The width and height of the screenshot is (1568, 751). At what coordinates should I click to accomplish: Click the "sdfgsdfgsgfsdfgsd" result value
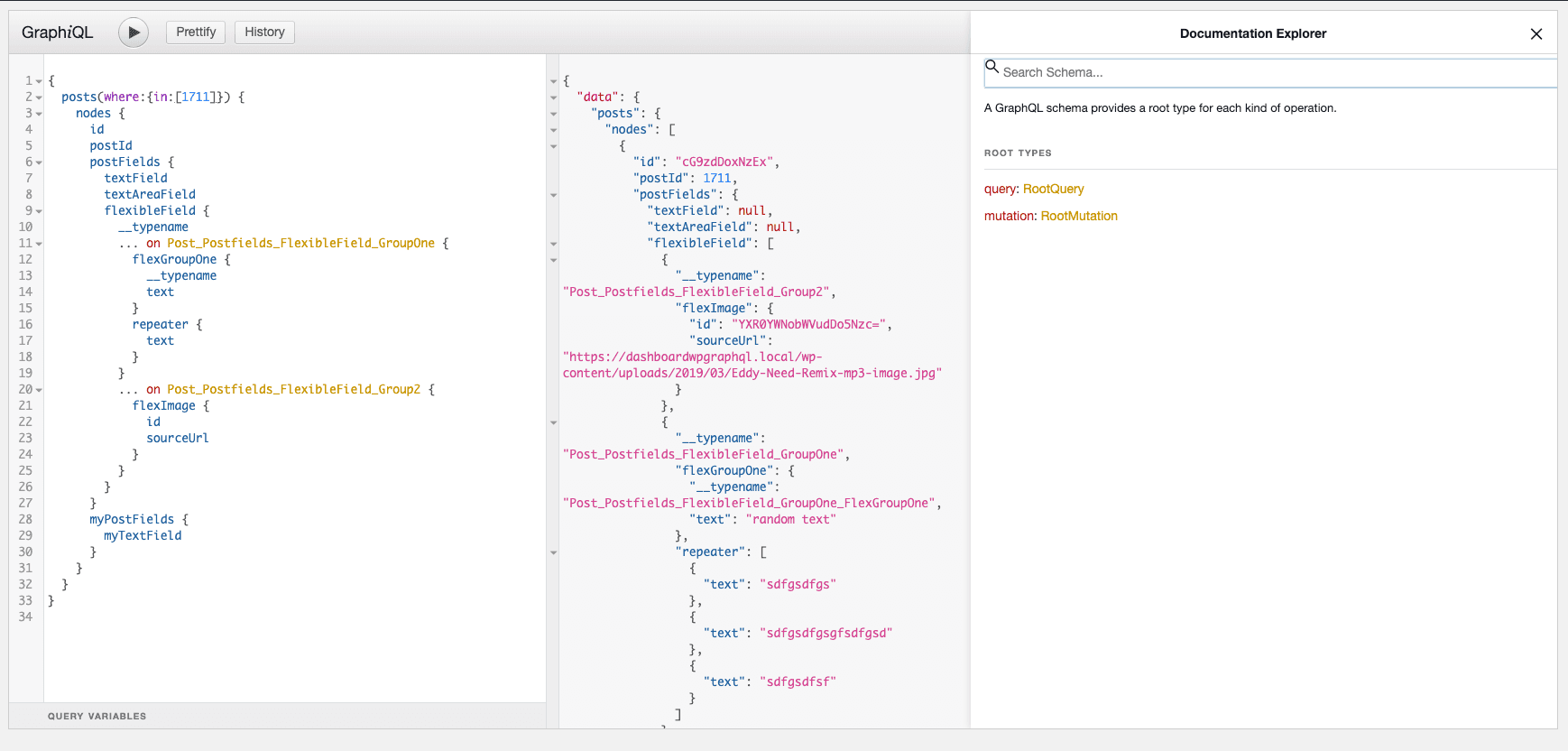tap(826, 633)
